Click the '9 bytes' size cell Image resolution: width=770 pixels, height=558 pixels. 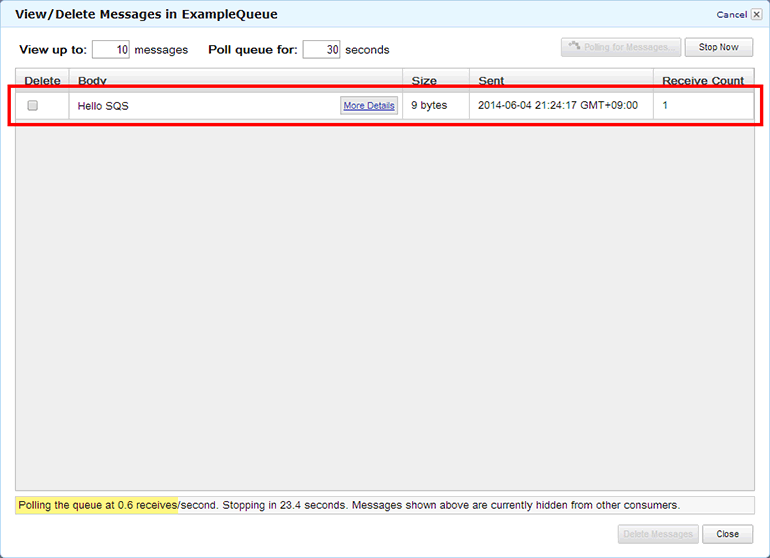coord(429,105)
